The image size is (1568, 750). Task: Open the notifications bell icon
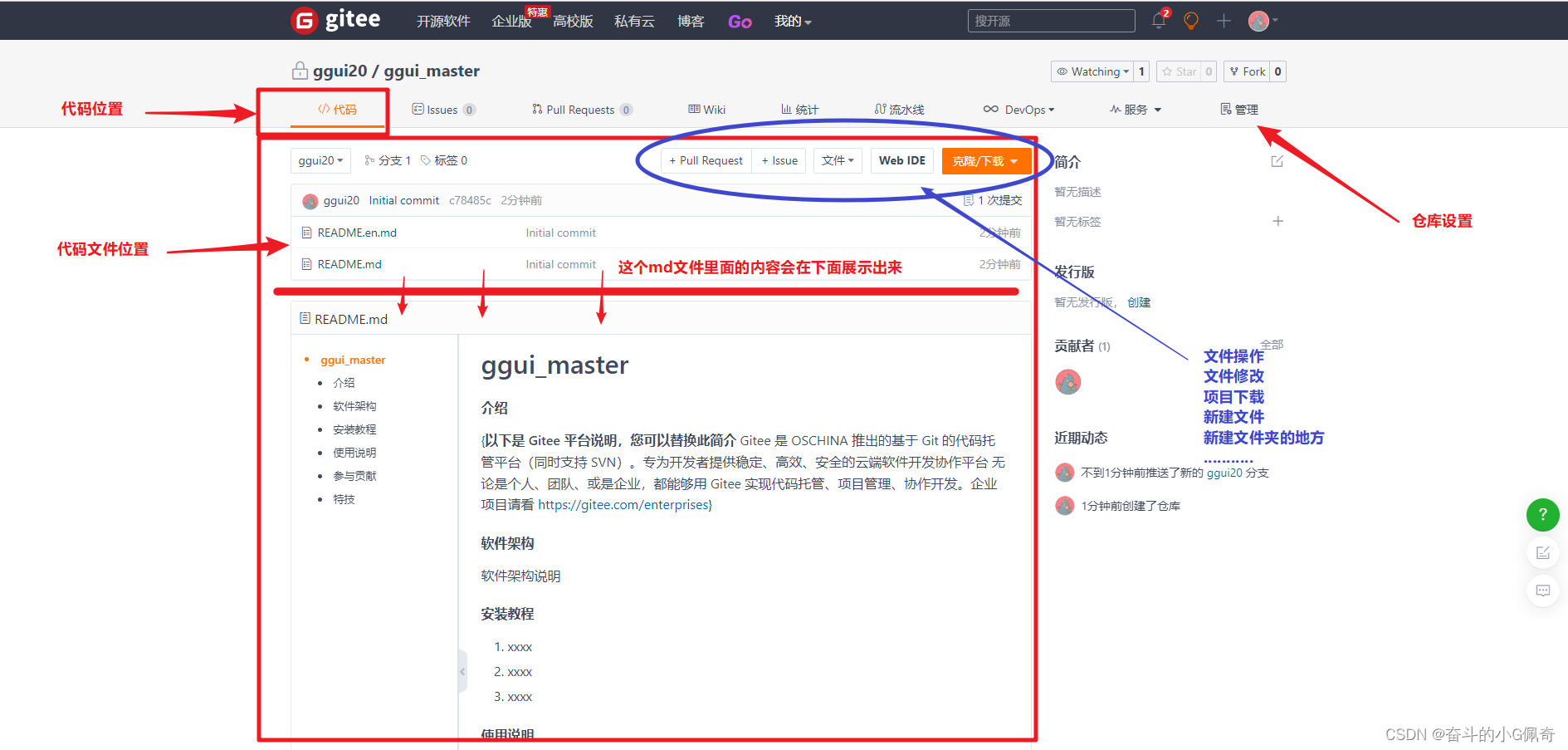1159,21
